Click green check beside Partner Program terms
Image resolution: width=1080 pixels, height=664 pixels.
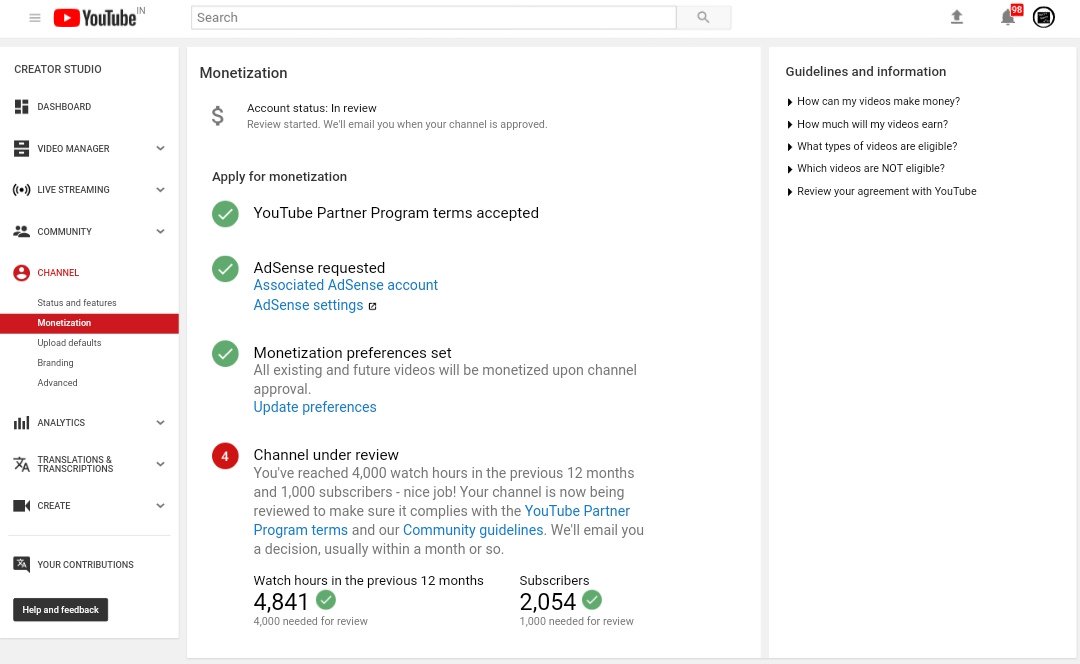pyautogui.click(x=225, y=214)
